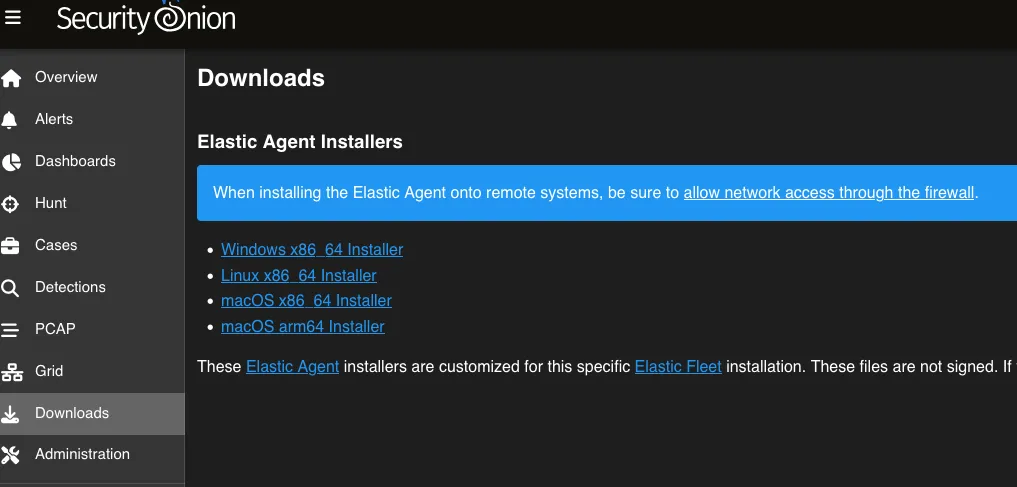Click the Dashboards pie chart icon
The height and width of the screenshot is (487, 1017).
coord(11,162)
